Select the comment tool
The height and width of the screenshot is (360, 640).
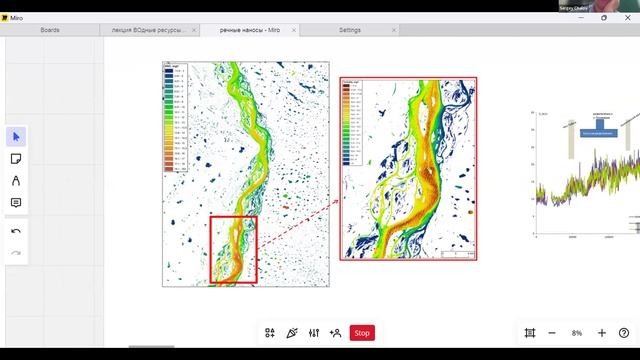16,203
